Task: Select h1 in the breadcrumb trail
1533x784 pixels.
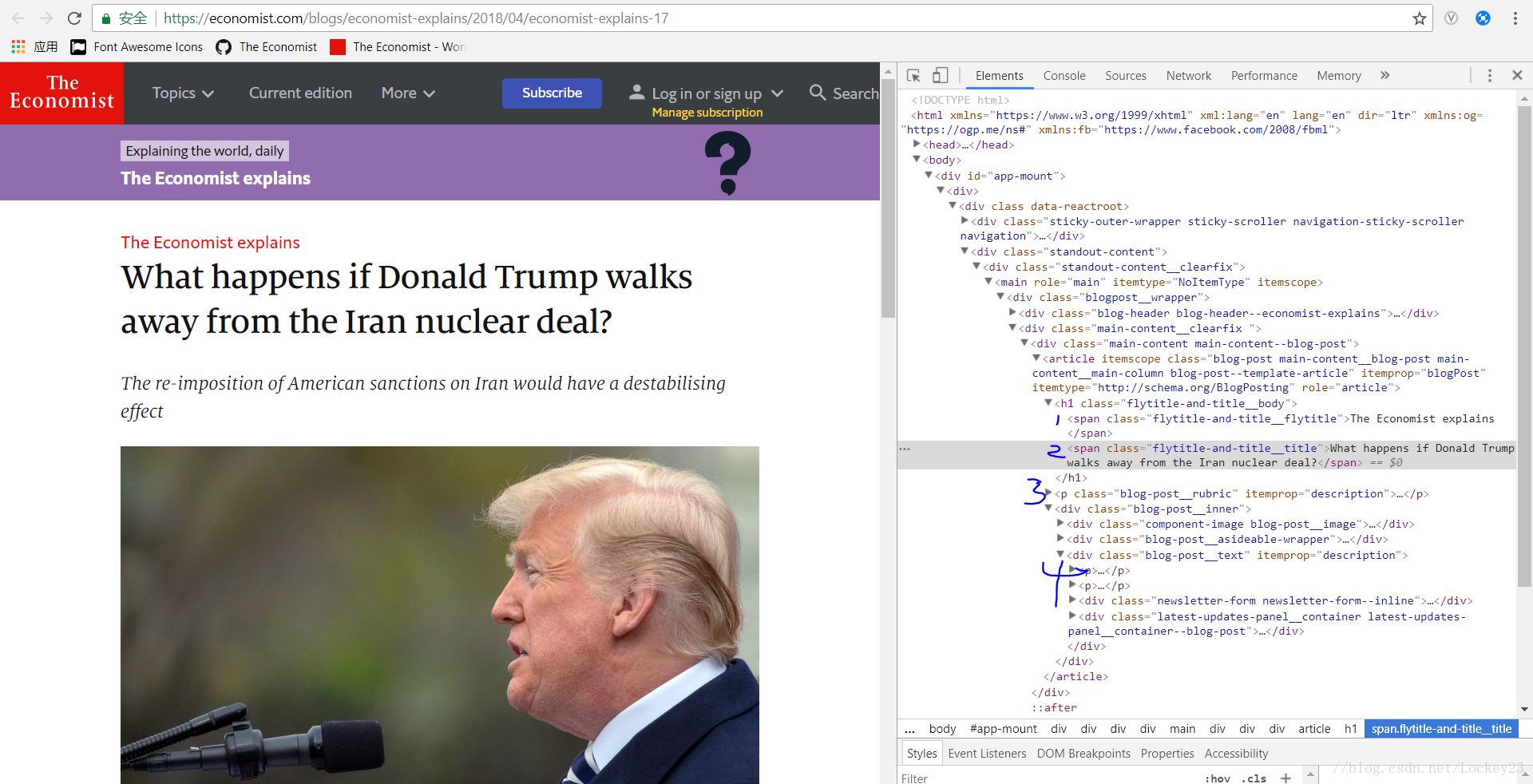Action: click(1350, 729)
